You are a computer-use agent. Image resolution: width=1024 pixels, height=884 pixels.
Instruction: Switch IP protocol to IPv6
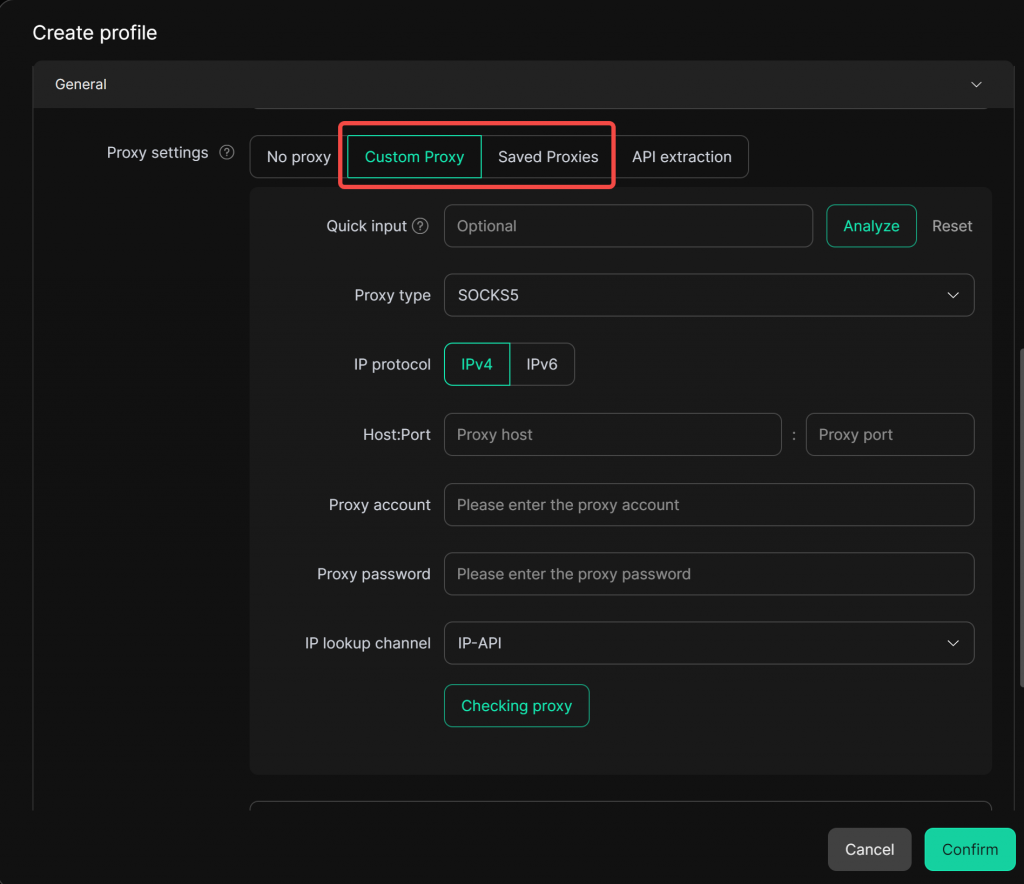[x=542, y=365]
